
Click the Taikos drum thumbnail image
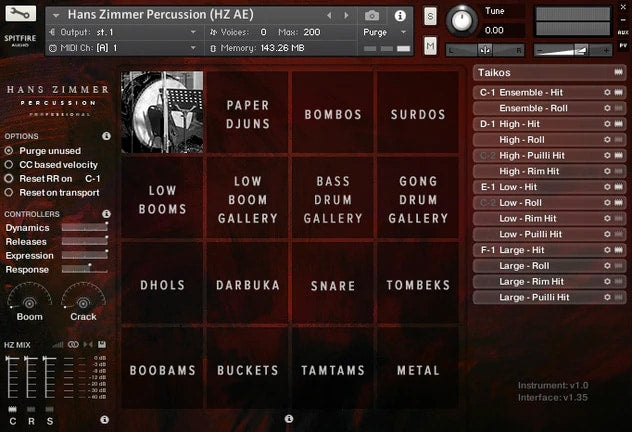coord(162,98)
